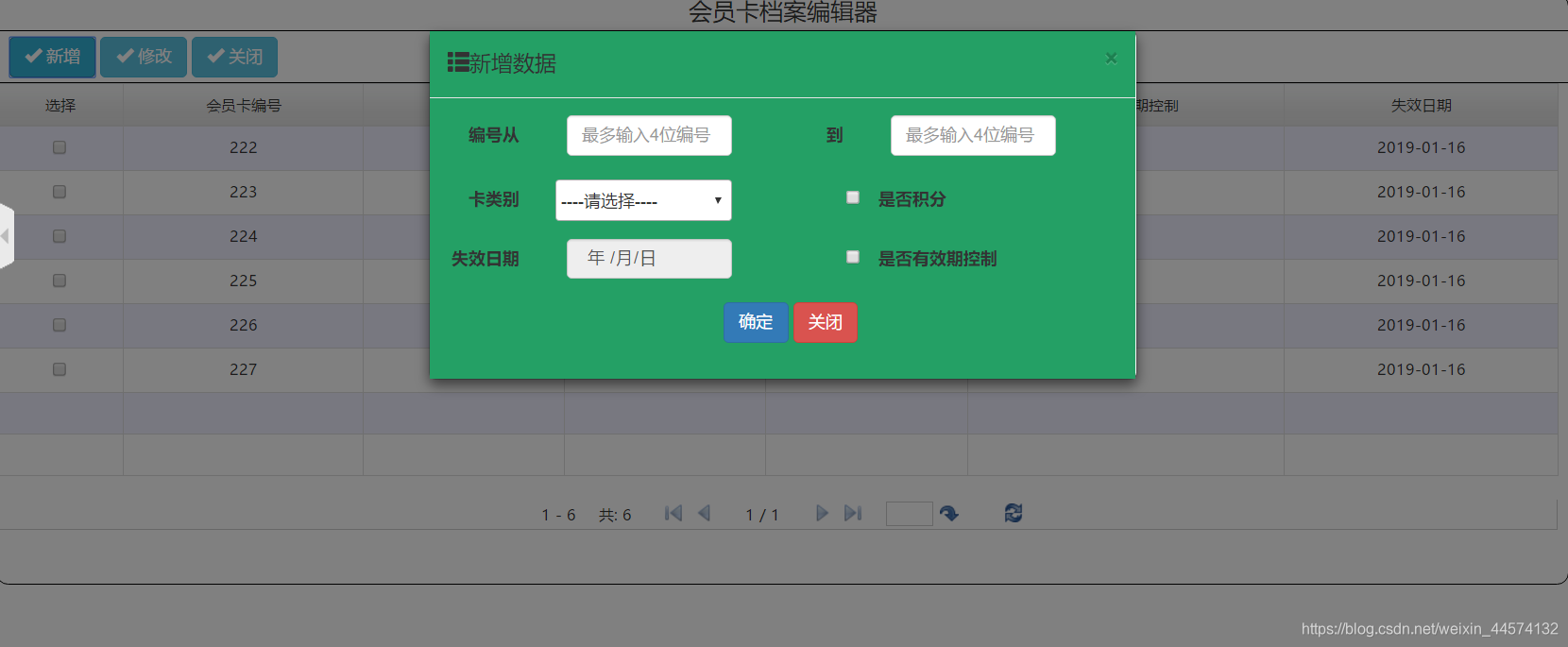Select checkbox for row 225
Screen dimensions: 1568x647
click(x=60, y=281)
